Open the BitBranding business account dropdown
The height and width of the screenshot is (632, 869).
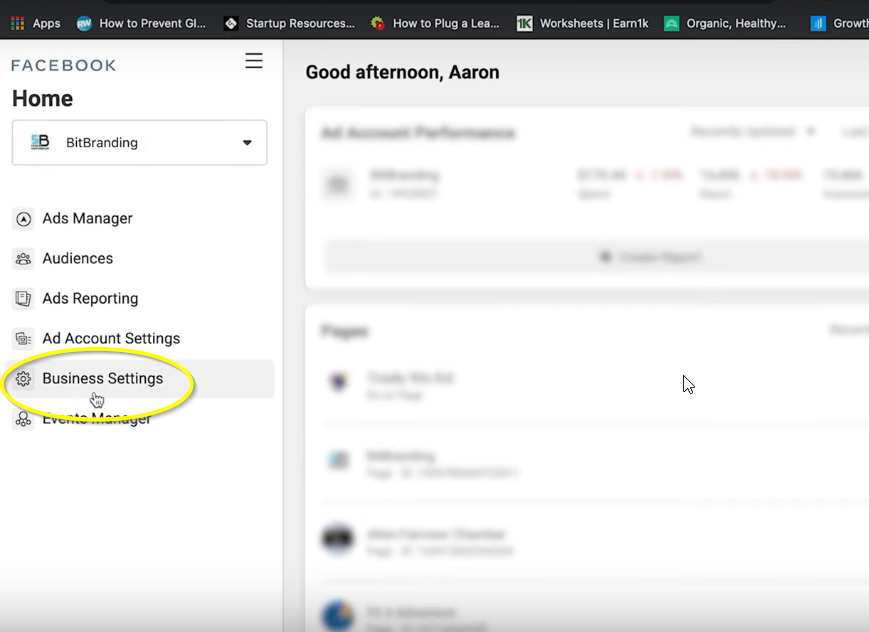(x=140, y=142)
